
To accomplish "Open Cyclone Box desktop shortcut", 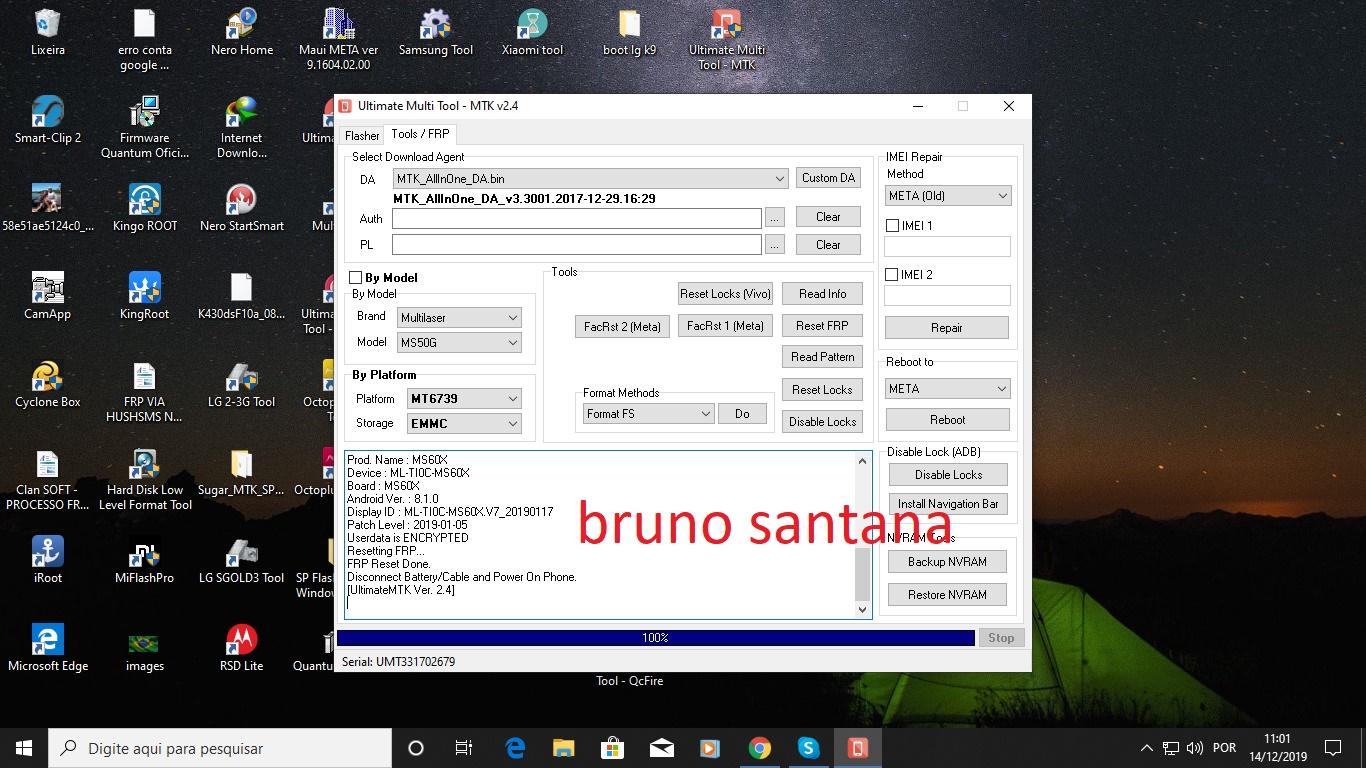I will (47, 385).
